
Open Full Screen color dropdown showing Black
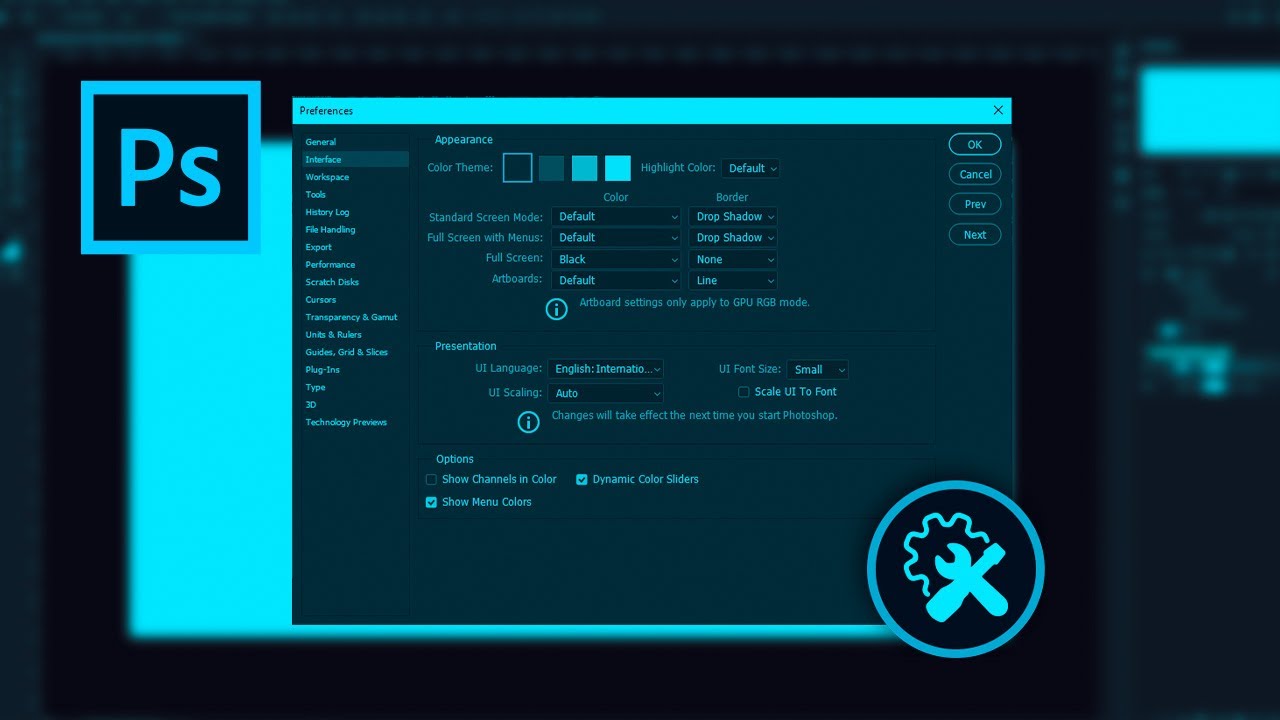click(x=616, y=259)
